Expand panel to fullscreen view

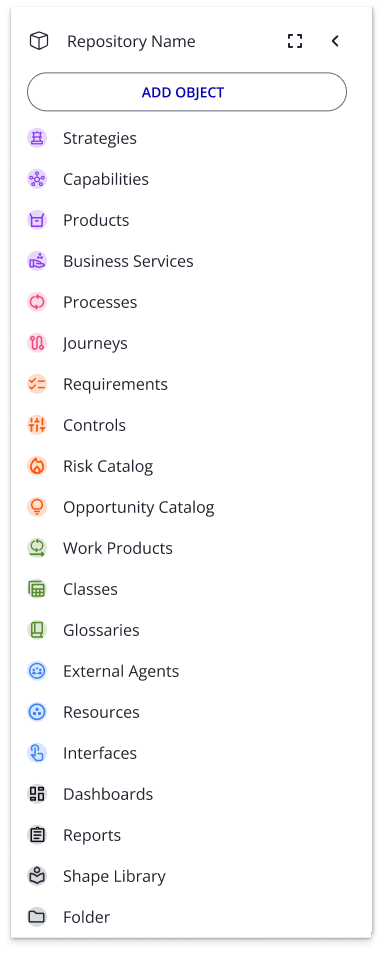pos(295,41)
